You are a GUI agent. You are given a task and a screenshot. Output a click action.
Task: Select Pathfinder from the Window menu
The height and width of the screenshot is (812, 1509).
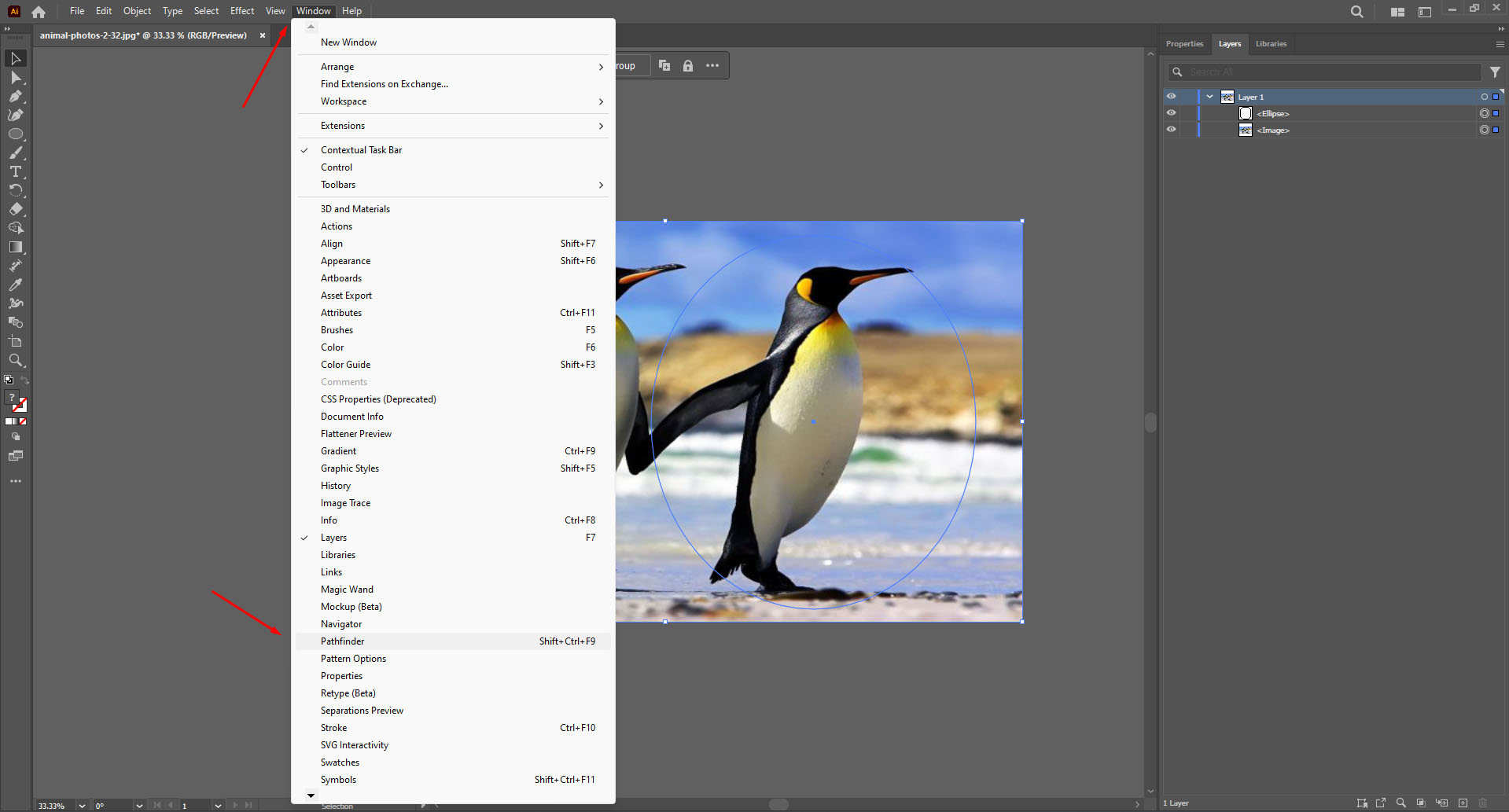coord(342,641)
